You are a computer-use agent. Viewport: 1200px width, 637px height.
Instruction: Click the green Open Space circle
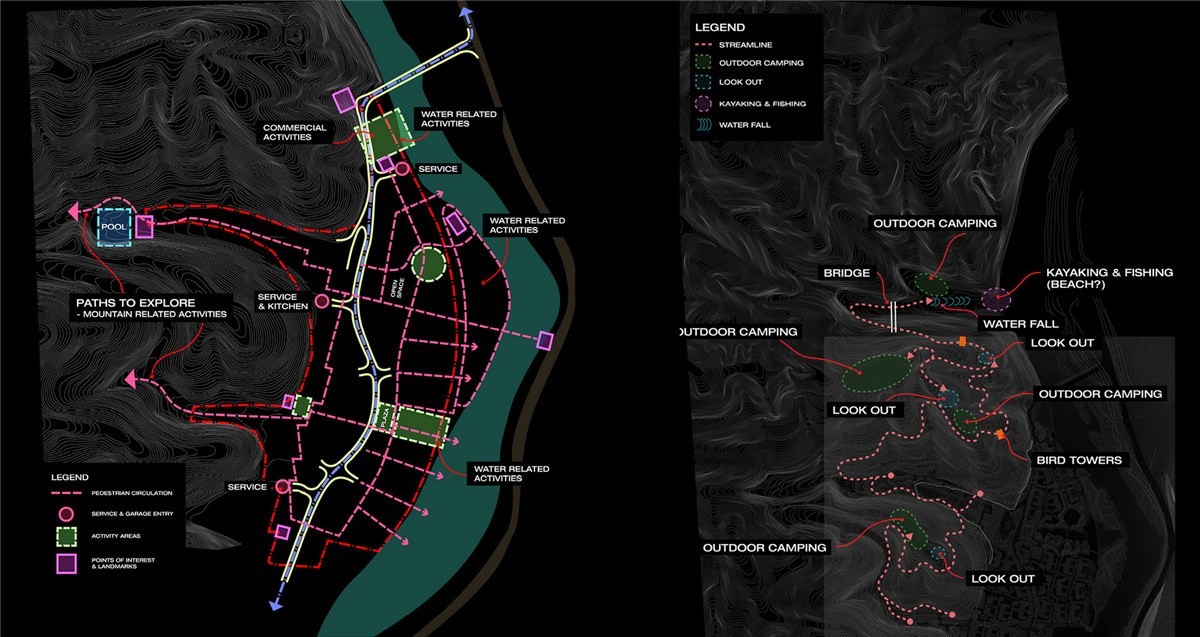pyautogui.click(x=428, y=264)
